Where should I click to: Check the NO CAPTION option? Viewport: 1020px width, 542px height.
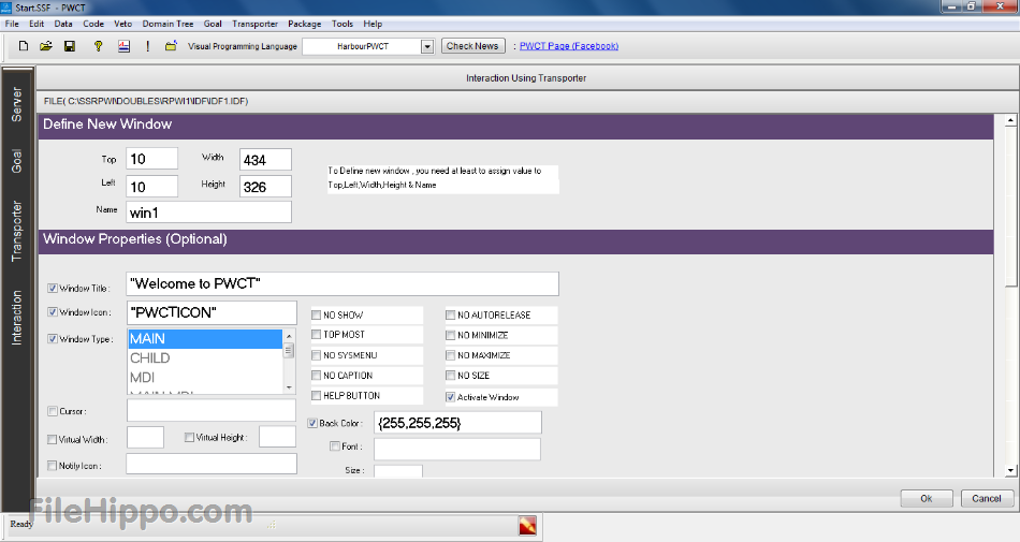point(316,375)
